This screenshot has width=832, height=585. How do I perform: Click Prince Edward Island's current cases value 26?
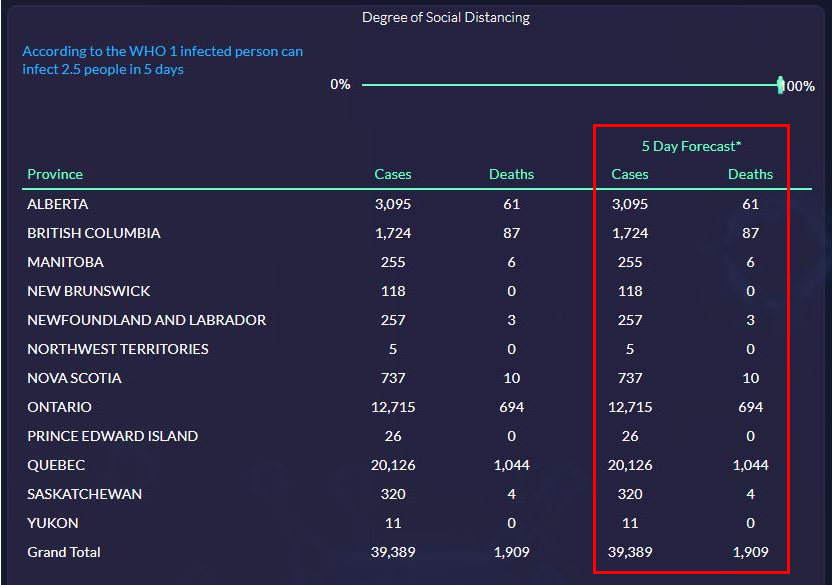tap(393, 436)
